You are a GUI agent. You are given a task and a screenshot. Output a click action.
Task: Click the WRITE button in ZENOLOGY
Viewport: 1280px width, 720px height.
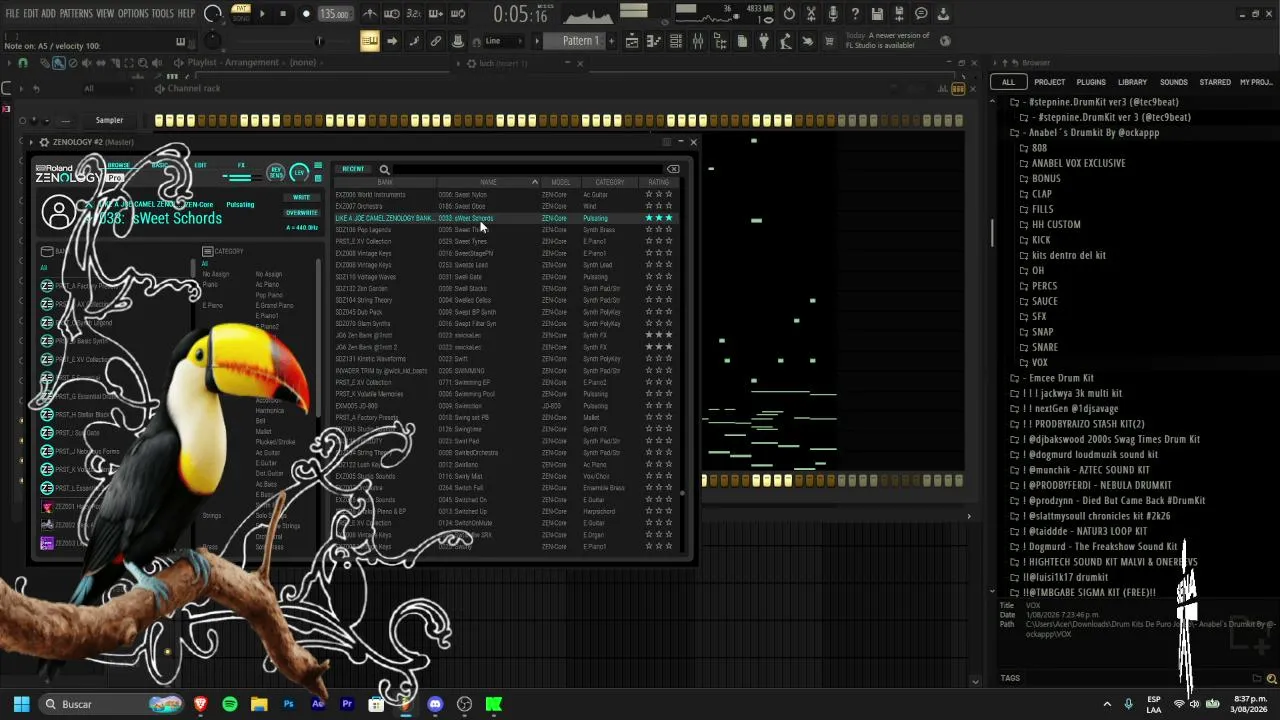(x=301, y=197)
